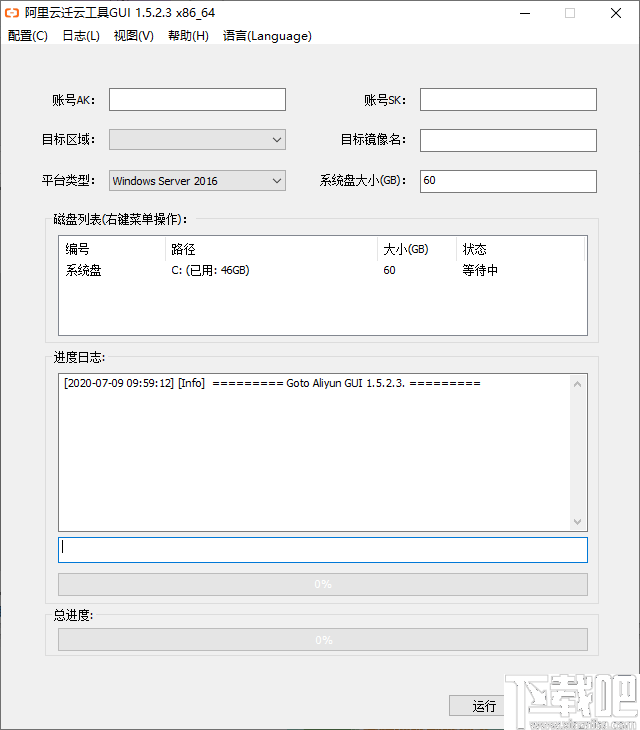Click the 60 size cell in disk list

[390, 270]
